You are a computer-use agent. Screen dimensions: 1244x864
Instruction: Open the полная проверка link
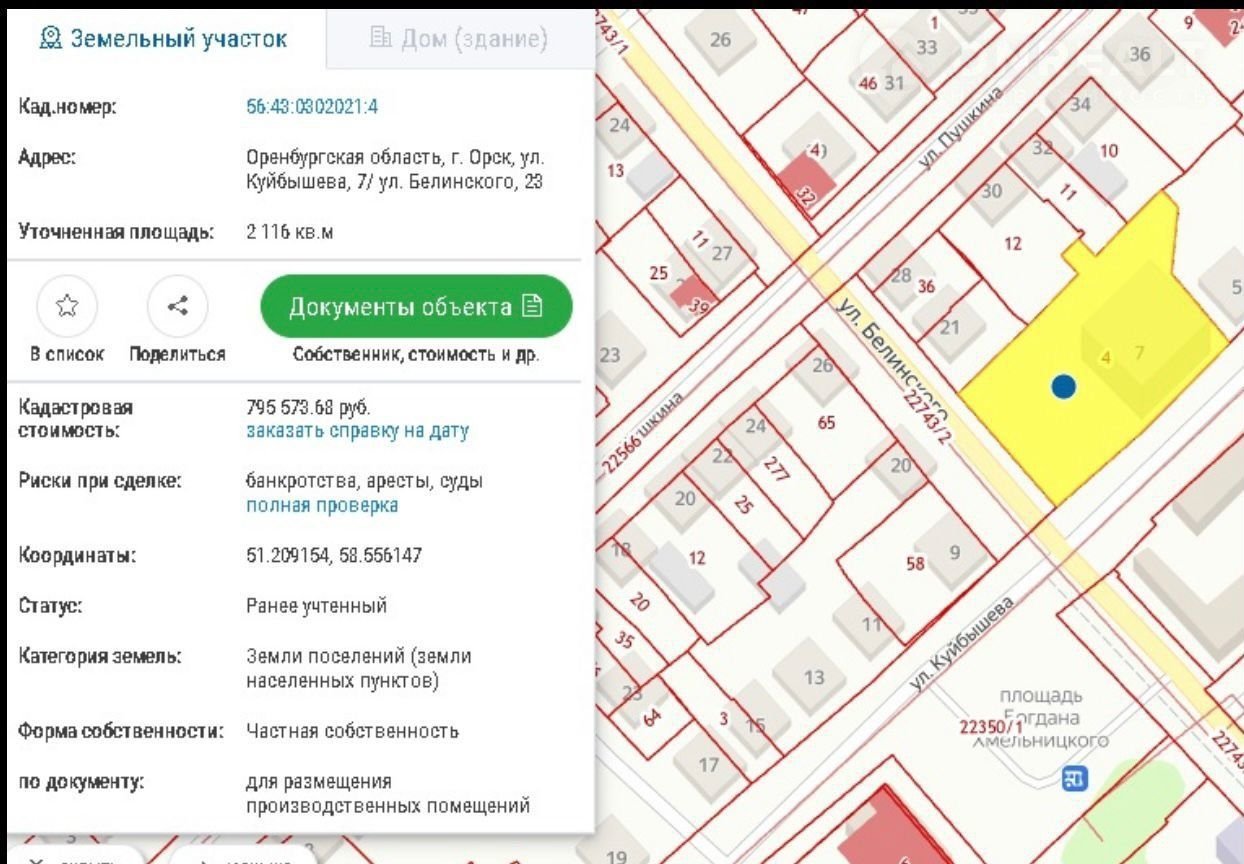point(321,506)
